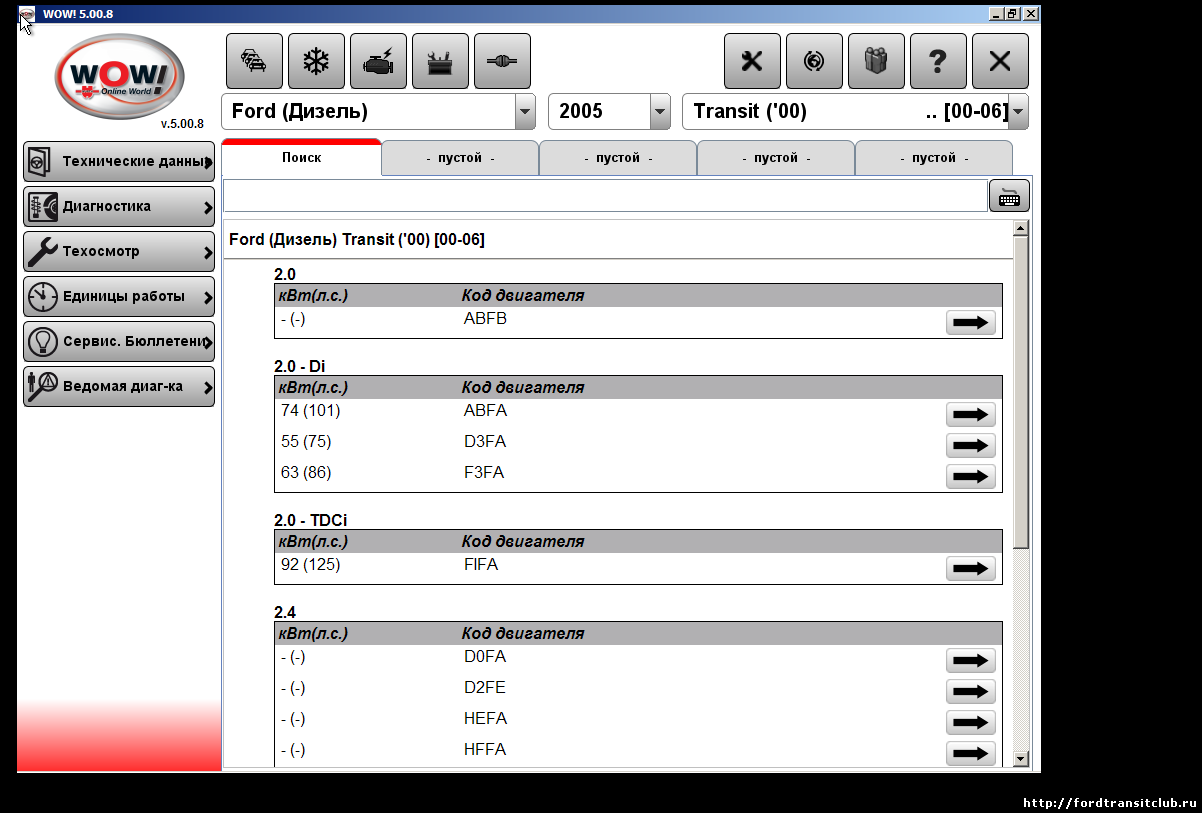Open the Технические данные section
The height and width of the screenshot is (813, 1202).
click(118, 161)
